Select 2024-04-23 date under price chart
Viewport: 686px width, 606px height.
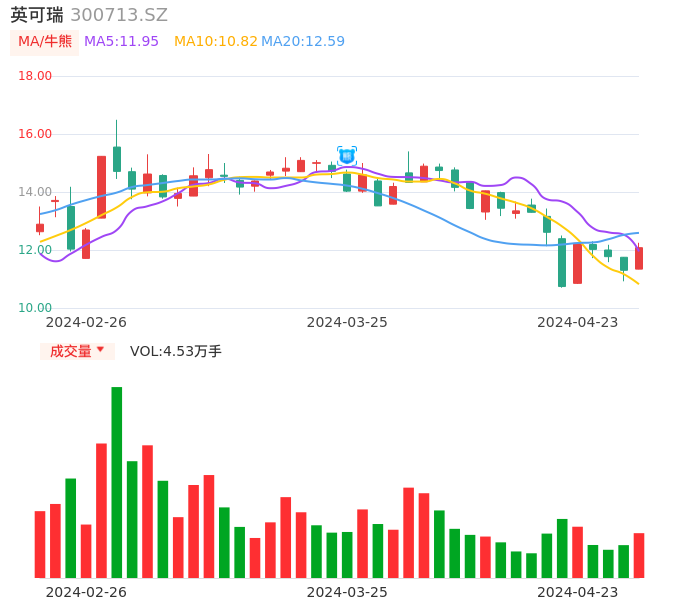[577, 322]
